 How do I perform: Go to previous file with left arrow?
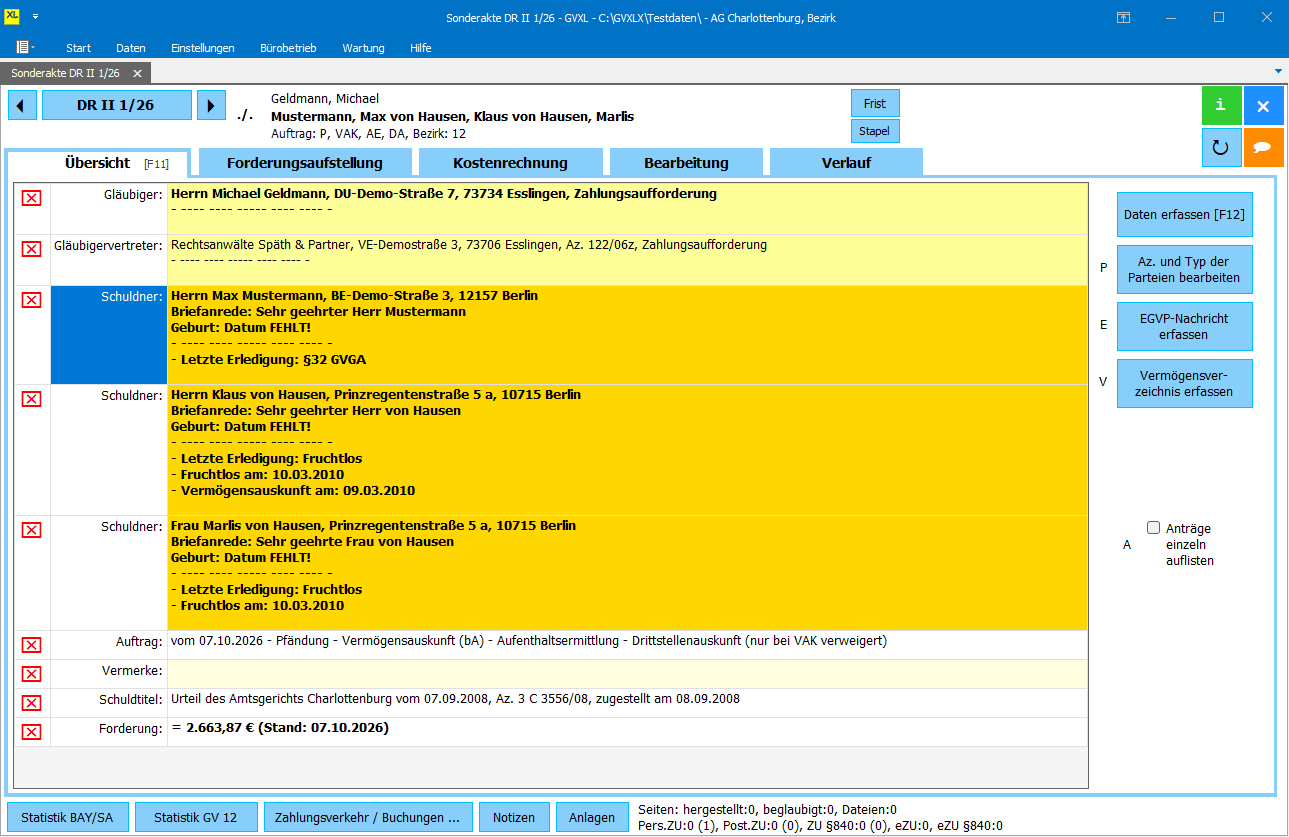(22, 105)
